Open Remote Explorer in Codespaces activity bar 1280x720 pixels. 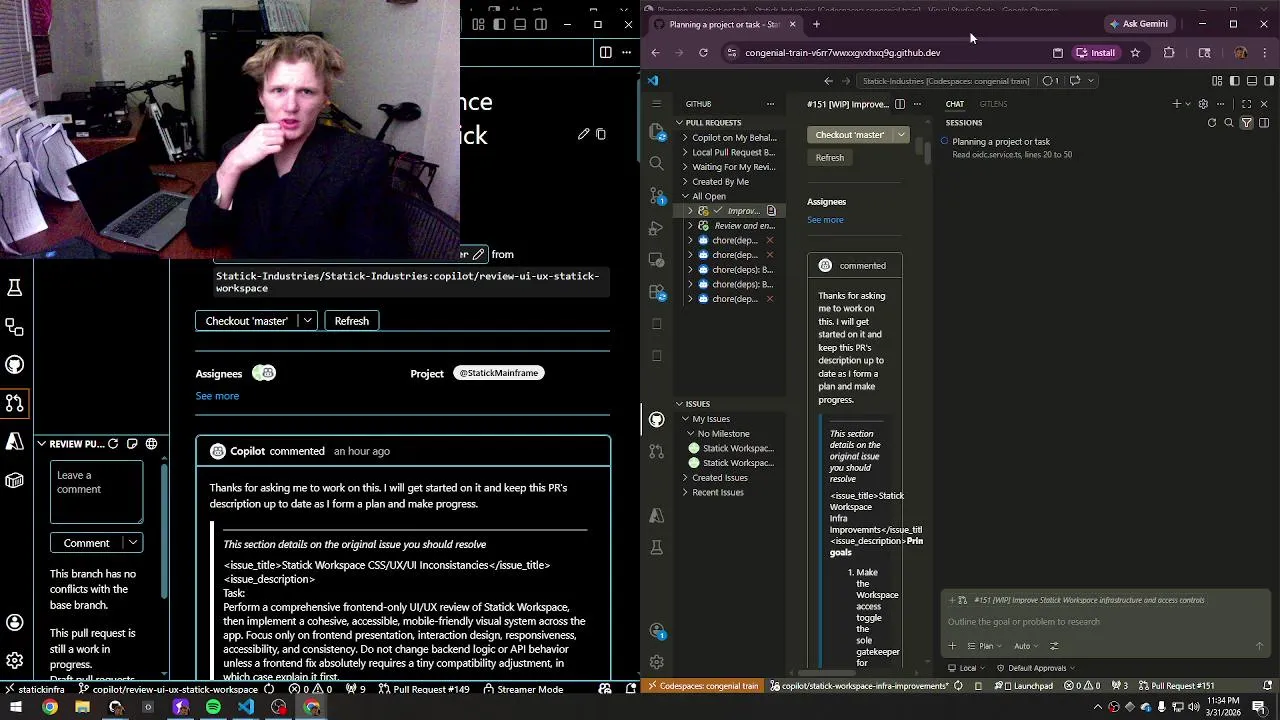pos(656,260)
